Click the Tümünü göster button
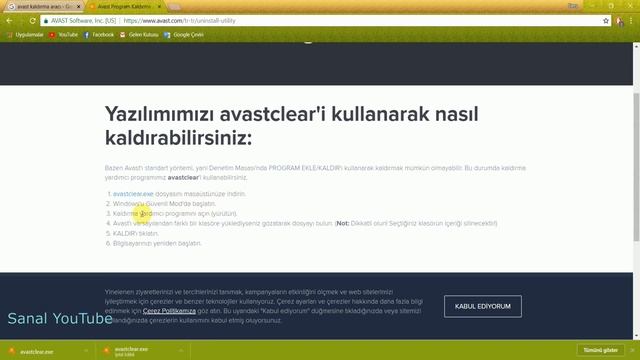Image resolution: width=640 pixels, height=360 pixels. 600,351
